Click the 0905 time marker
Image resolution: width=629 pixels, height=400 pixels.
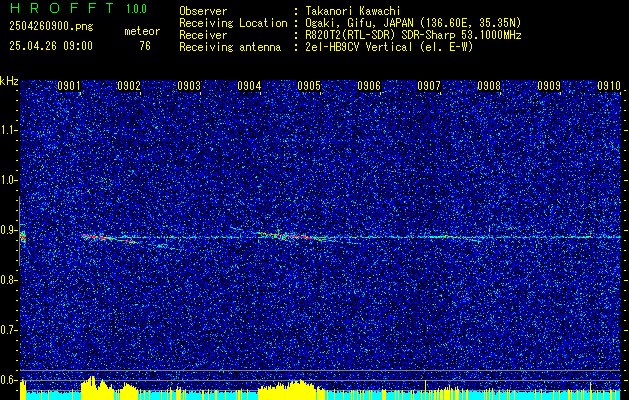click(309, 86)
